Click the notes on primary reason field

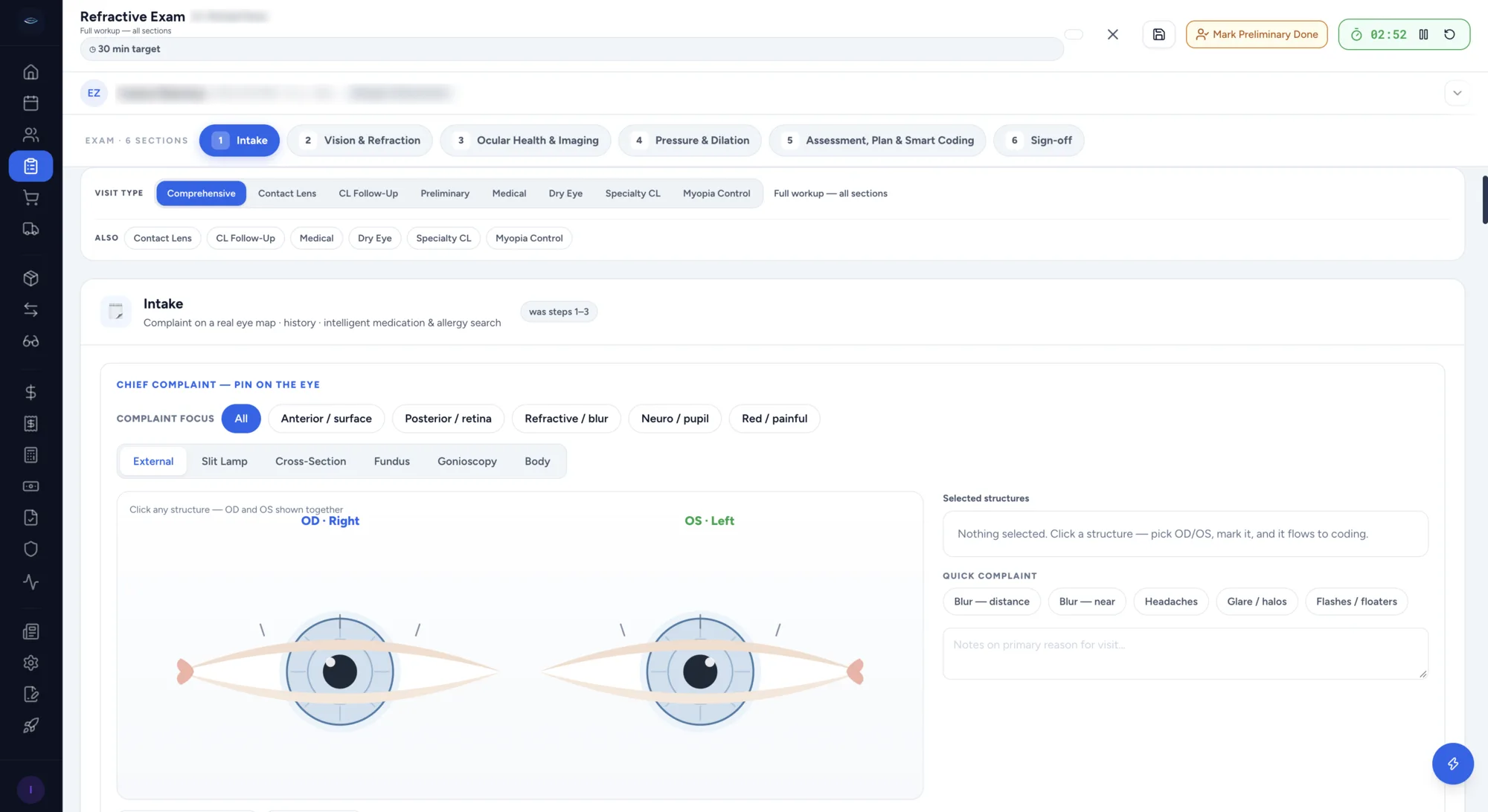1185,654
